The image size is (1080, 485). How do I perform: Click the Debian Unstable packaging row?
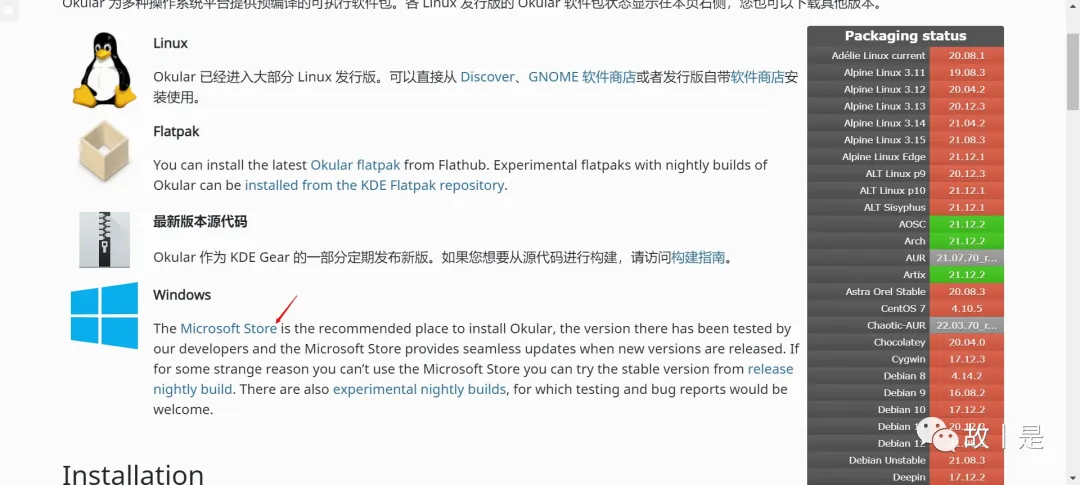(905, 460)
